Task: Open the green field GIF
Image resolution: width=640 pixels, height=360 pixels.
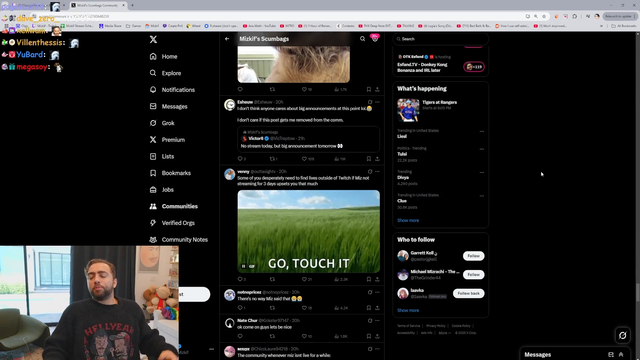Action: pos(309,231)
